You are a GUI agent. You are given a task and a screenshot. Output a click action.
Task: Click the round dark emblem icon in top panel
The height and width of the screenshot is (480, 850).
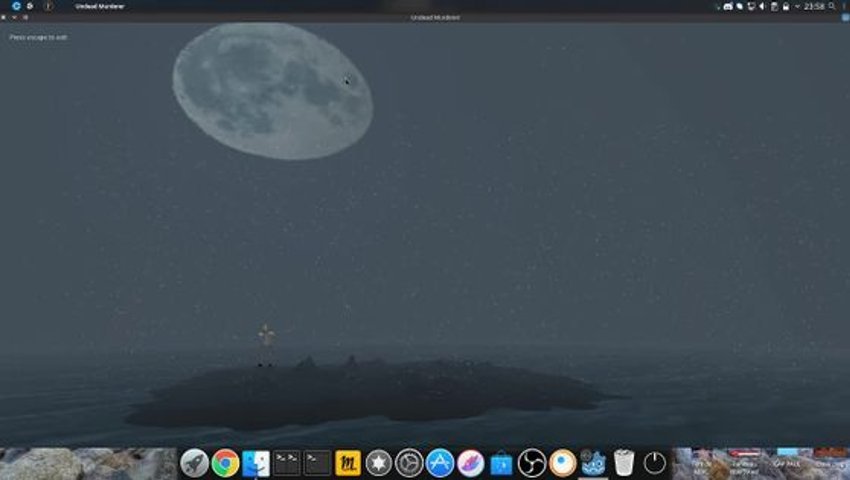[x=48, y=6]
